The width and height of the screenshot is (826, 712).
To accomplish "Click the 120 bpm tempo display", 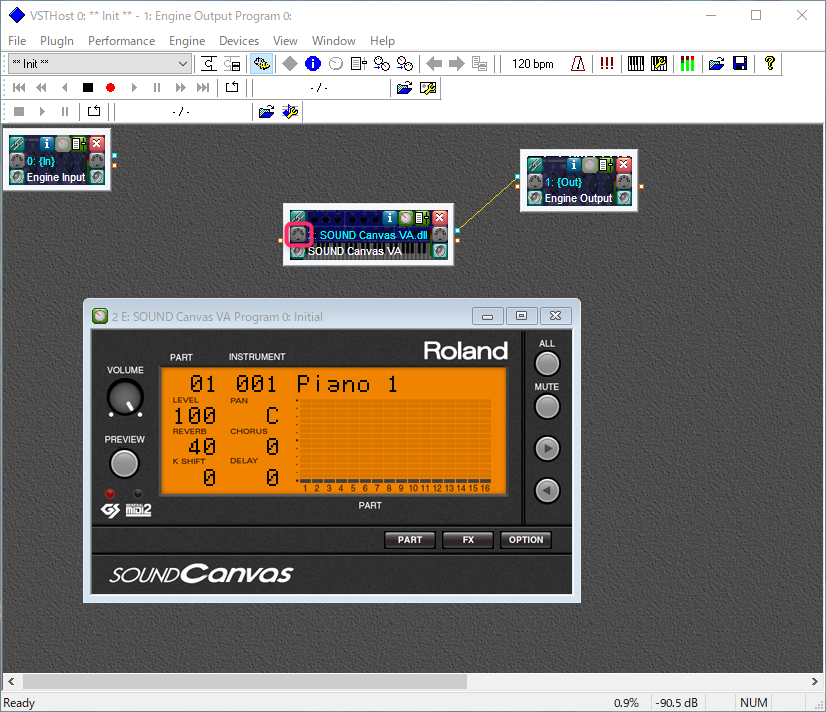I will pos(533,64).
